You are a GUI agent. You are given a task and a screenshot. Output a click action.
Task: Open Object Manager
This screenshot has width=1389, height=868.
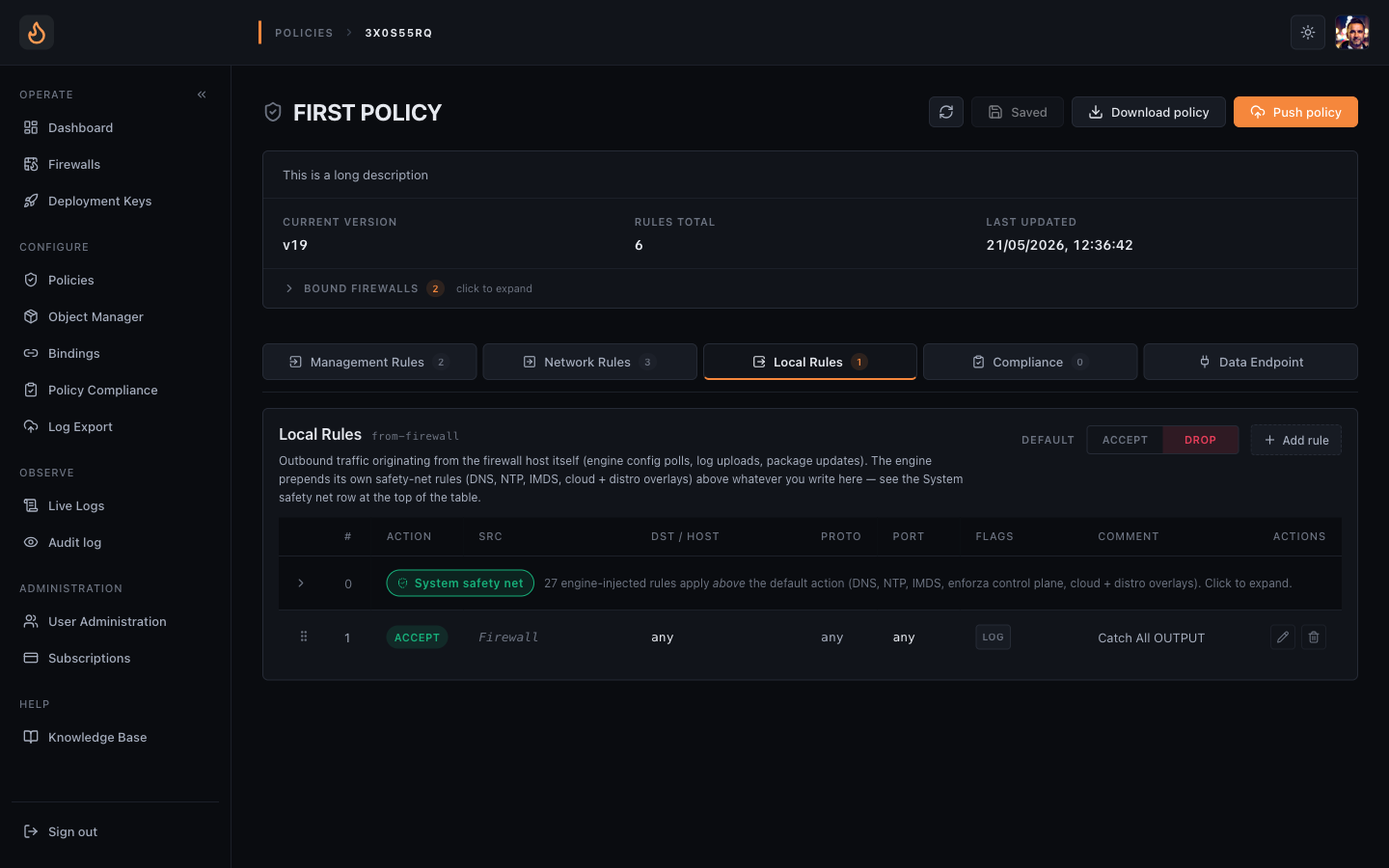click(115, 316)
